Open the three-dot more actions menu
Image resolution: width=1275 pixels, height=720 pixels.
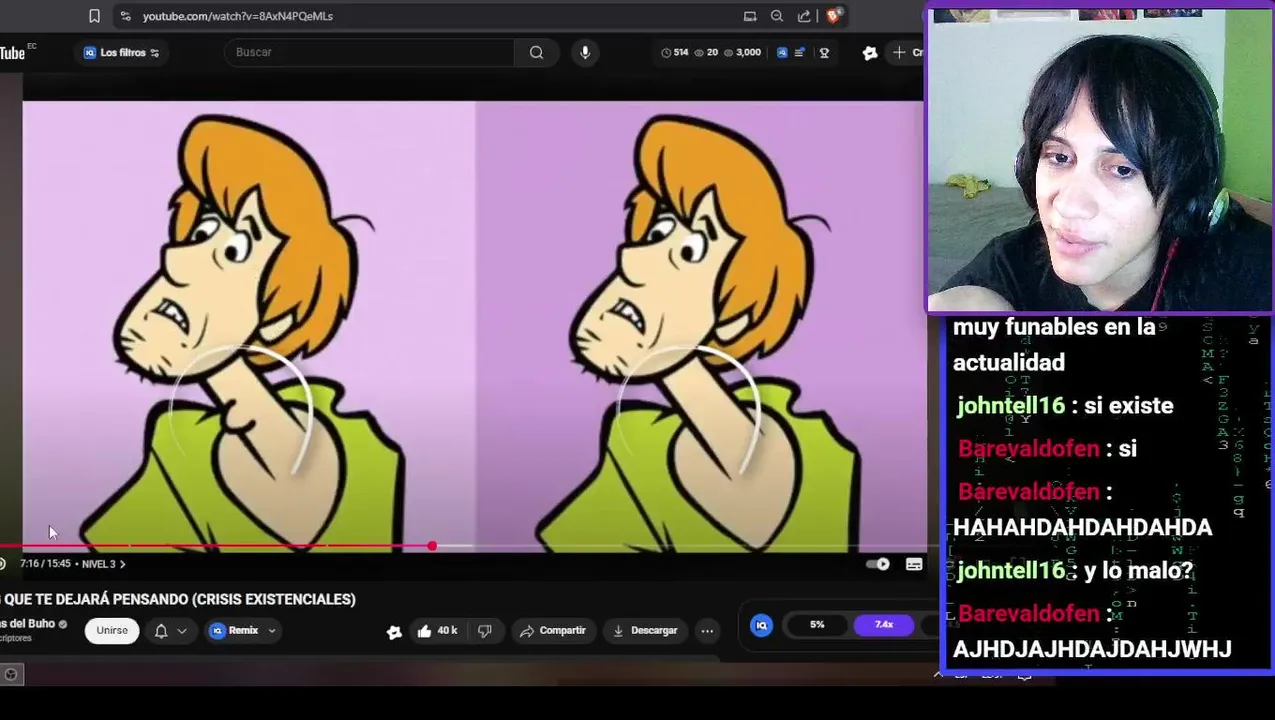(x=707, y=631)
